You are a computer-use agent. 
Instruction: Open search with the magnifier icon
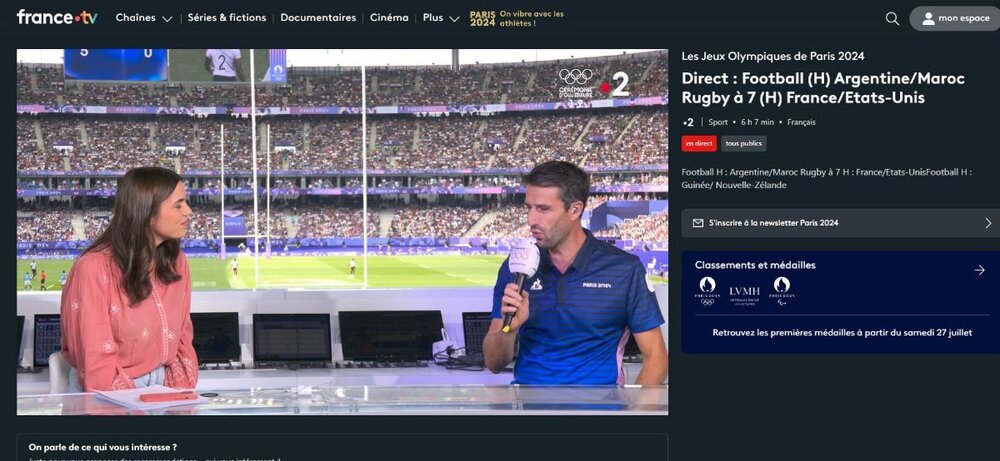(x=892, y=18)
